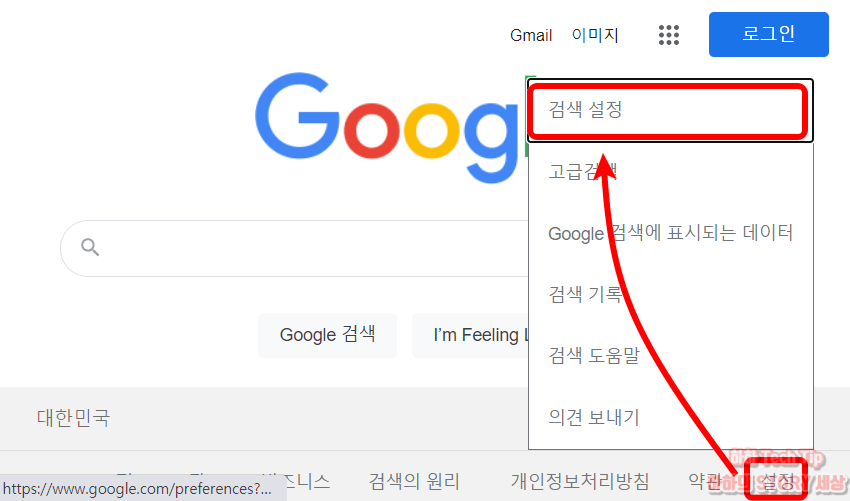Open Google 검색에 표시되는 데이터 entry
This screenshot has height=501, width=850.
[x=671, y=233]
